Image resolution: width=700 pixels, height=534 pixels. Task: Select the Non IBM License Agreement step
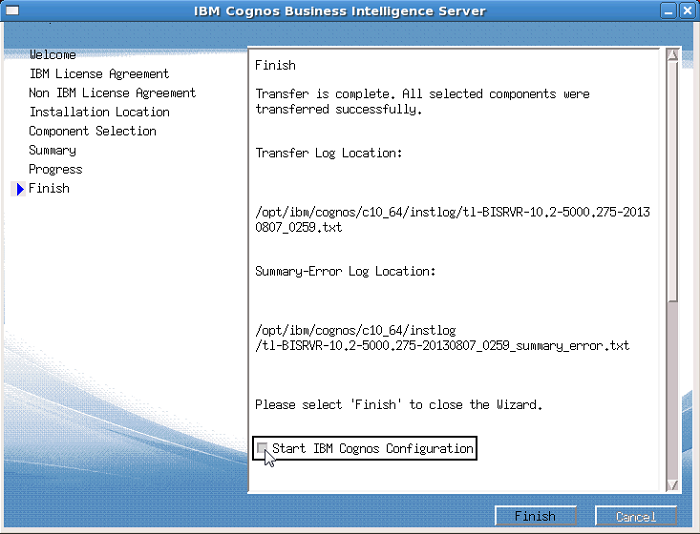112,93
